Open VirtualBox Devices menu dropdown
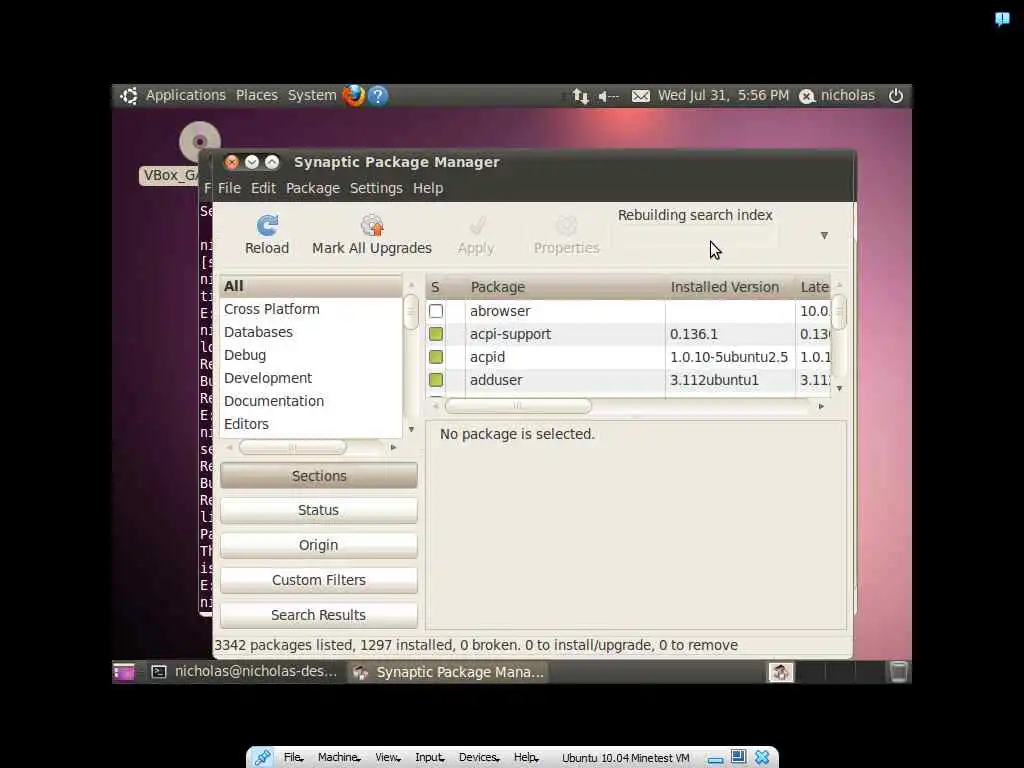Image resolution: width=1024 pixels, height=768 pixels. 479,758
